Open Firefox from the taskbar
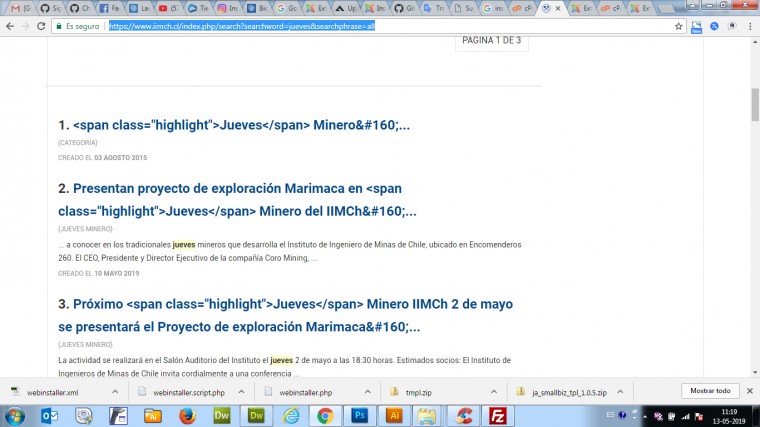 [x=187, y=416]
